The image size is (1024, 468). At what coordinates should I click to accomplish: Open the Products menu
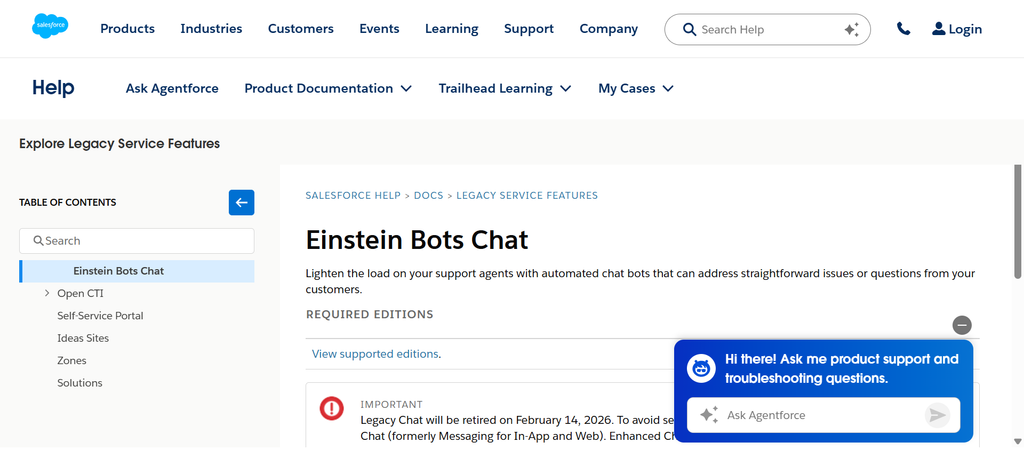(127, 29)
